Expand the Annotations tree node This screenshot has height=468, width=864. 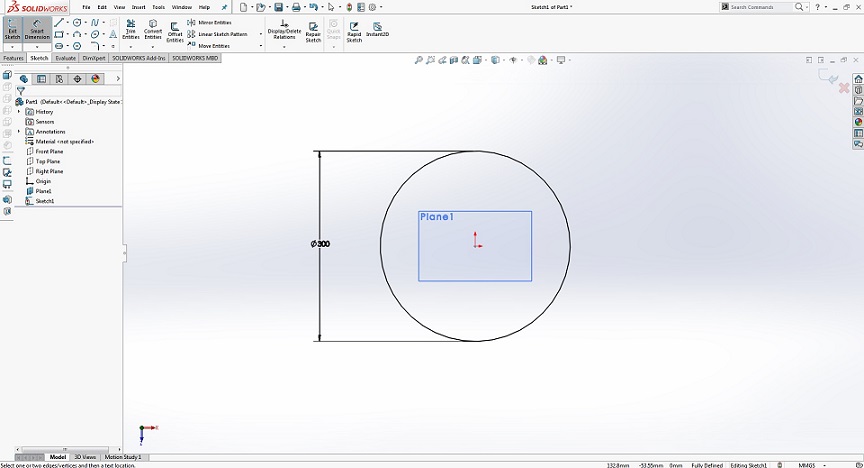(19, 131)
